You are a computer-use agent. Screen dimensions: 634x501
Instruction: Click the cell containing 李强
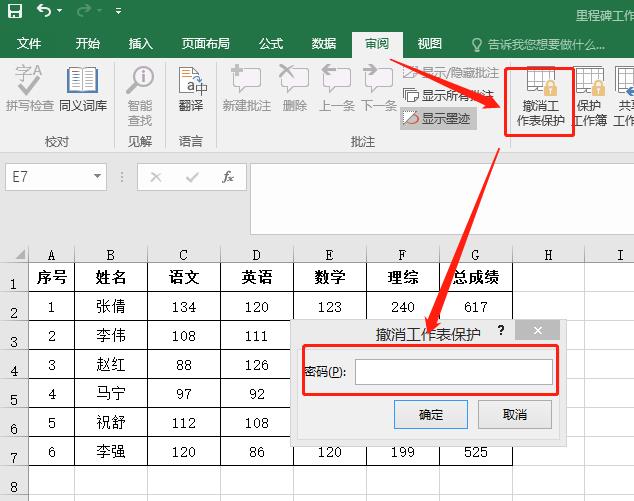point(111,451)
